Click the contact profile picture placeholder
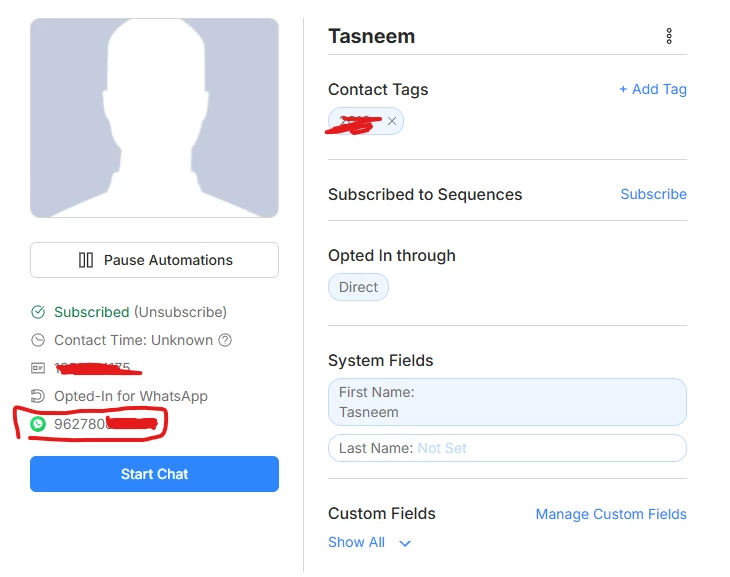Viewport: 730px width, 577px height. click(154, 118)
